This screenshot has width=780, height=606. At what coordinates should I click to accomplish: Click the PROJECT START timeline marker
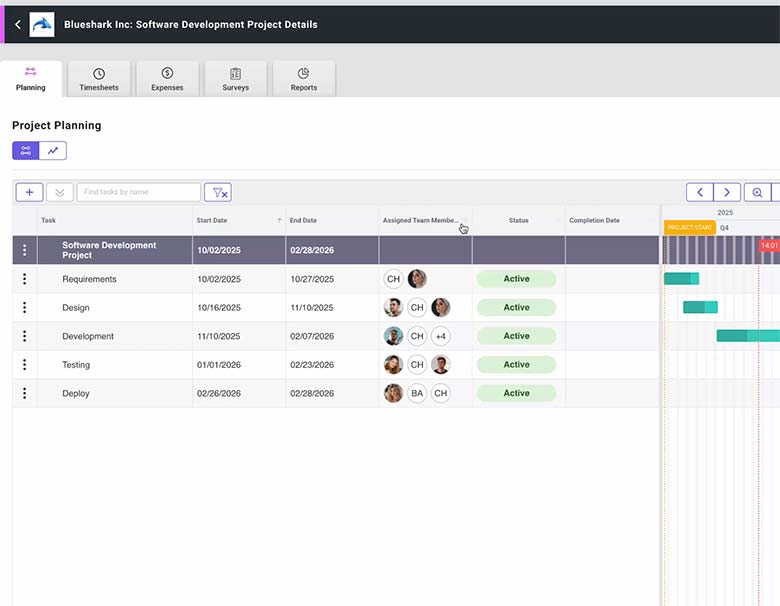(x=689, y=227)
